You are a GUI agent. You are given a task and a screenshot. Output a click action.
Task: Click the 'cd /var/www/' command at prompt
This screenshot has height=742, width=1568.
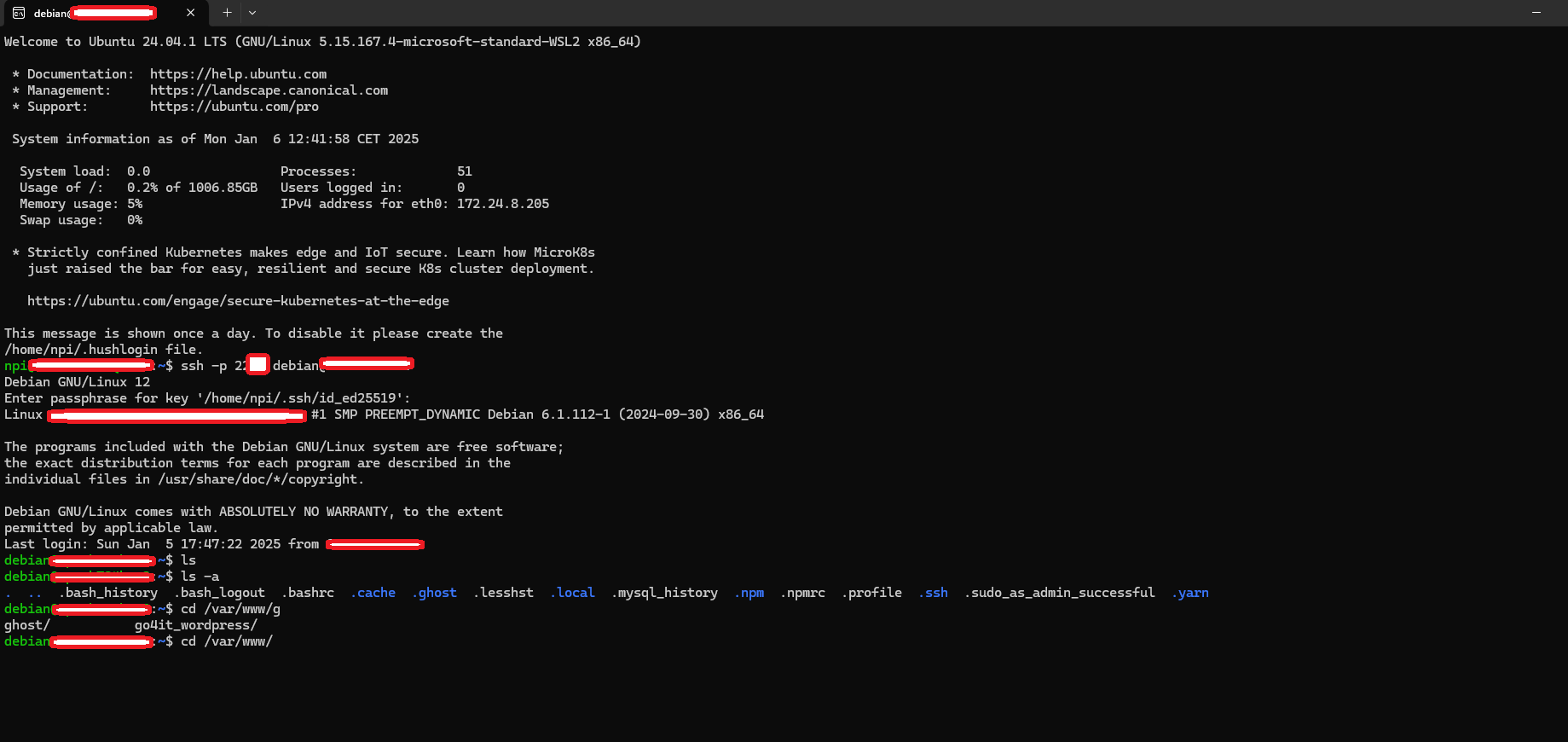227,641
